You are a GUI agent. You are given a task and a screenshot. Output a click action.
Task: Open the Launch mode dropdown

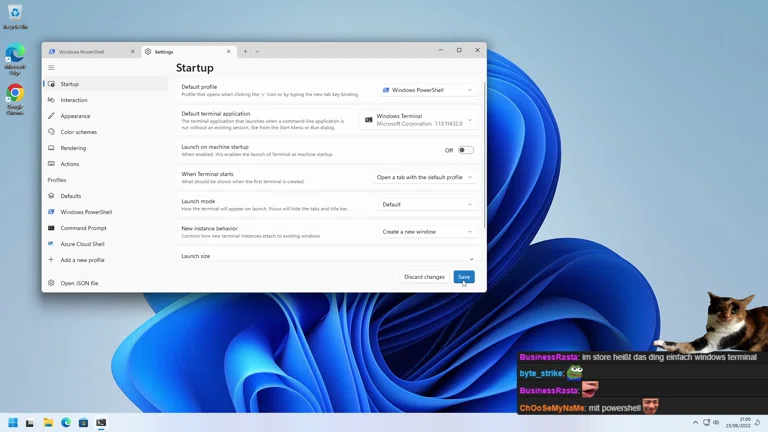pos(427,204)
